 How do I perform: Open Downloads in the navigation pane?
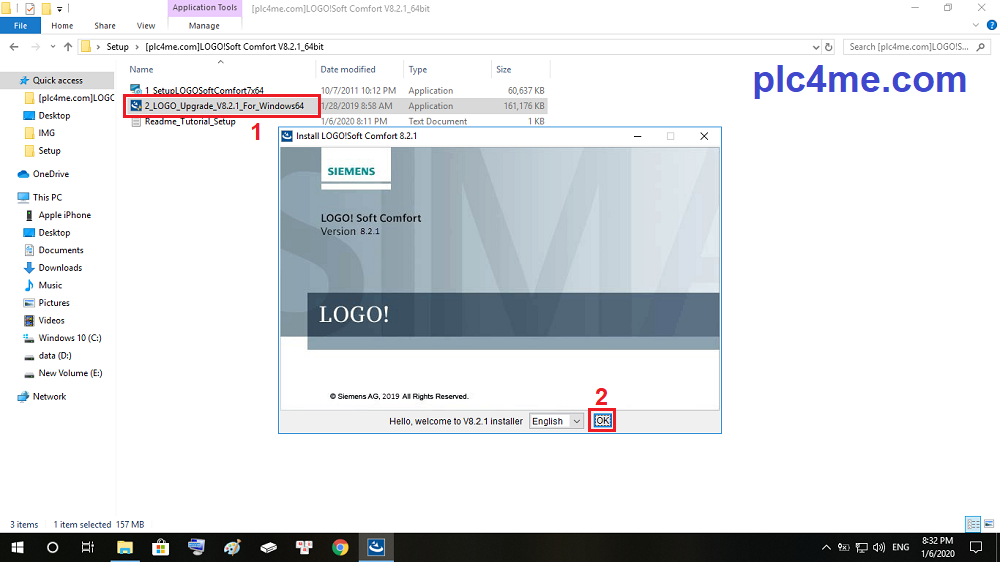tap(60, 268)
